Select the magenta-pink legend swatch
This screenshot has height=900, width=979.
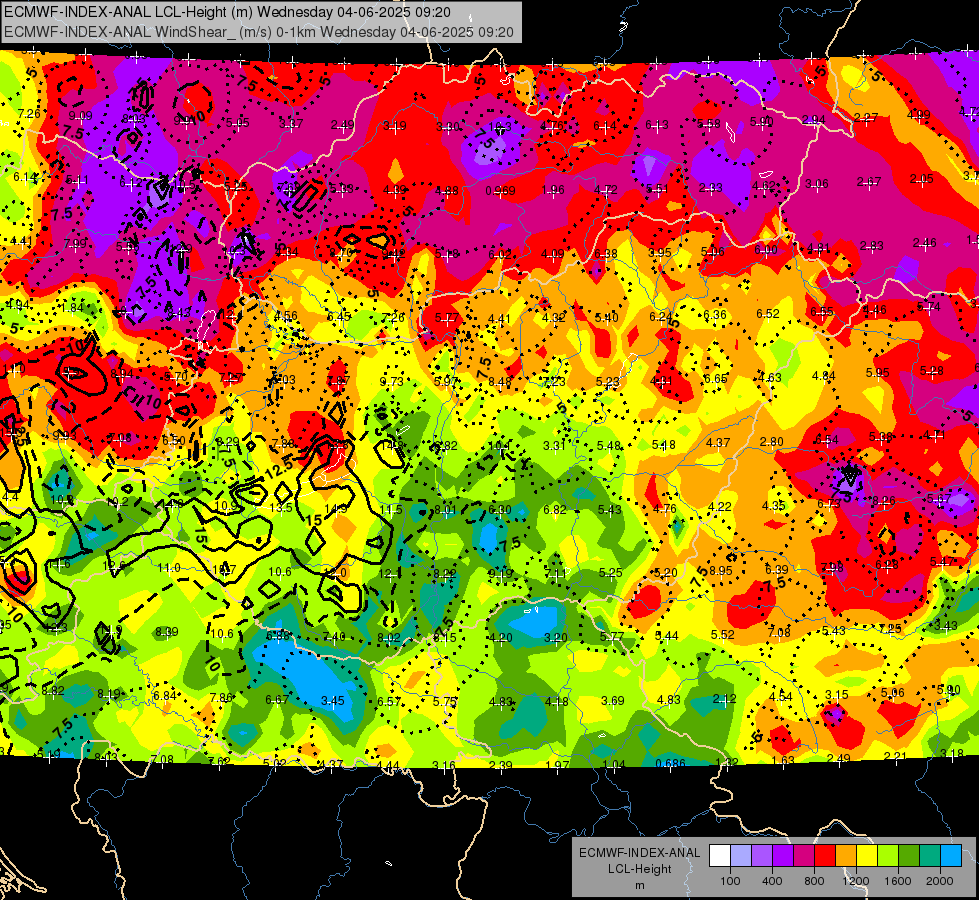[804, 856]
